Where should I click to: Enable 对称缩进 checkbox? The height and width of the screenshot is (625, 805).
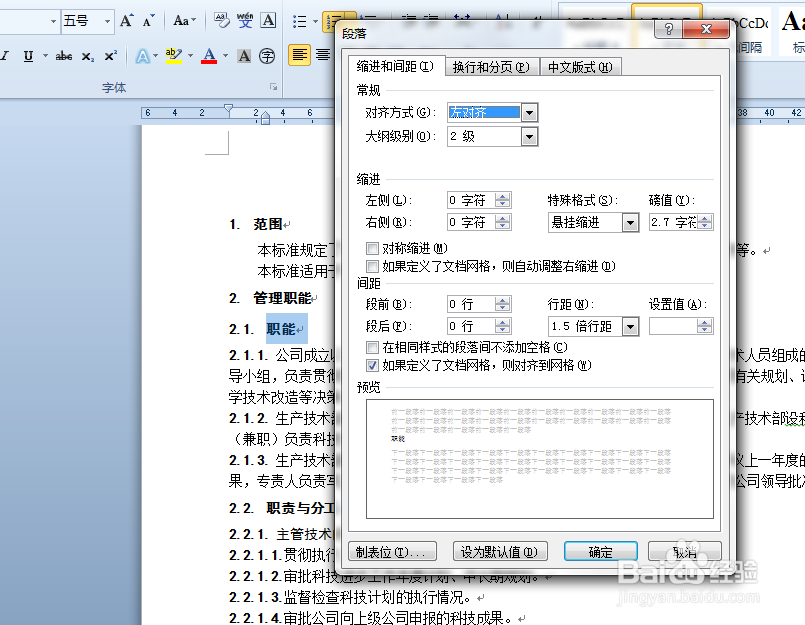point(372,249)
